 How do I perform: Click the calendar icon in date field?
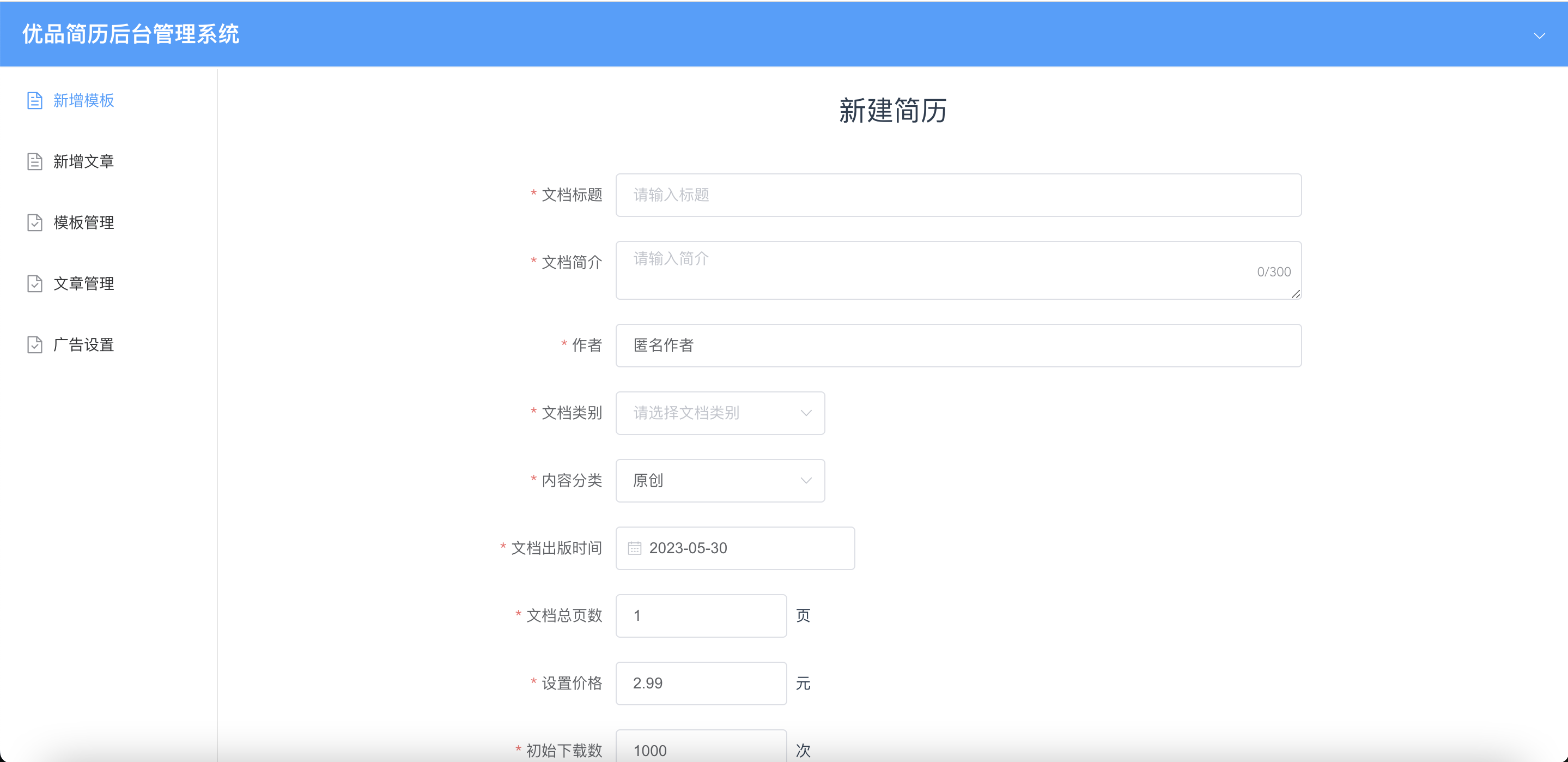[634, 548]
